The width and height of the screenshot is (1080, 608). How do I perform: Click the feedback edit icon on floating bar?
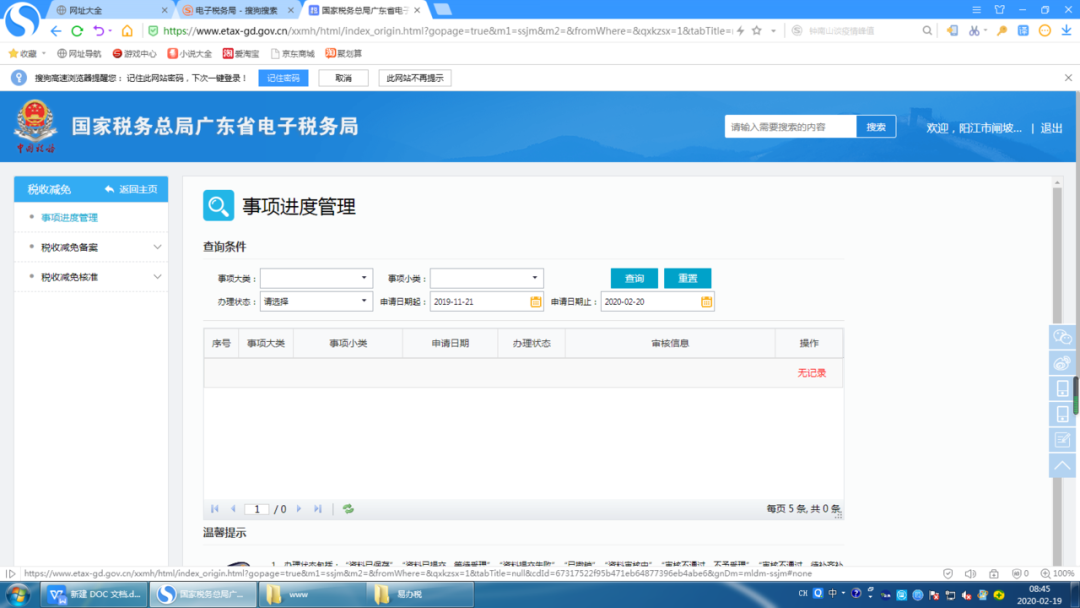click(x=1062, y=439)
